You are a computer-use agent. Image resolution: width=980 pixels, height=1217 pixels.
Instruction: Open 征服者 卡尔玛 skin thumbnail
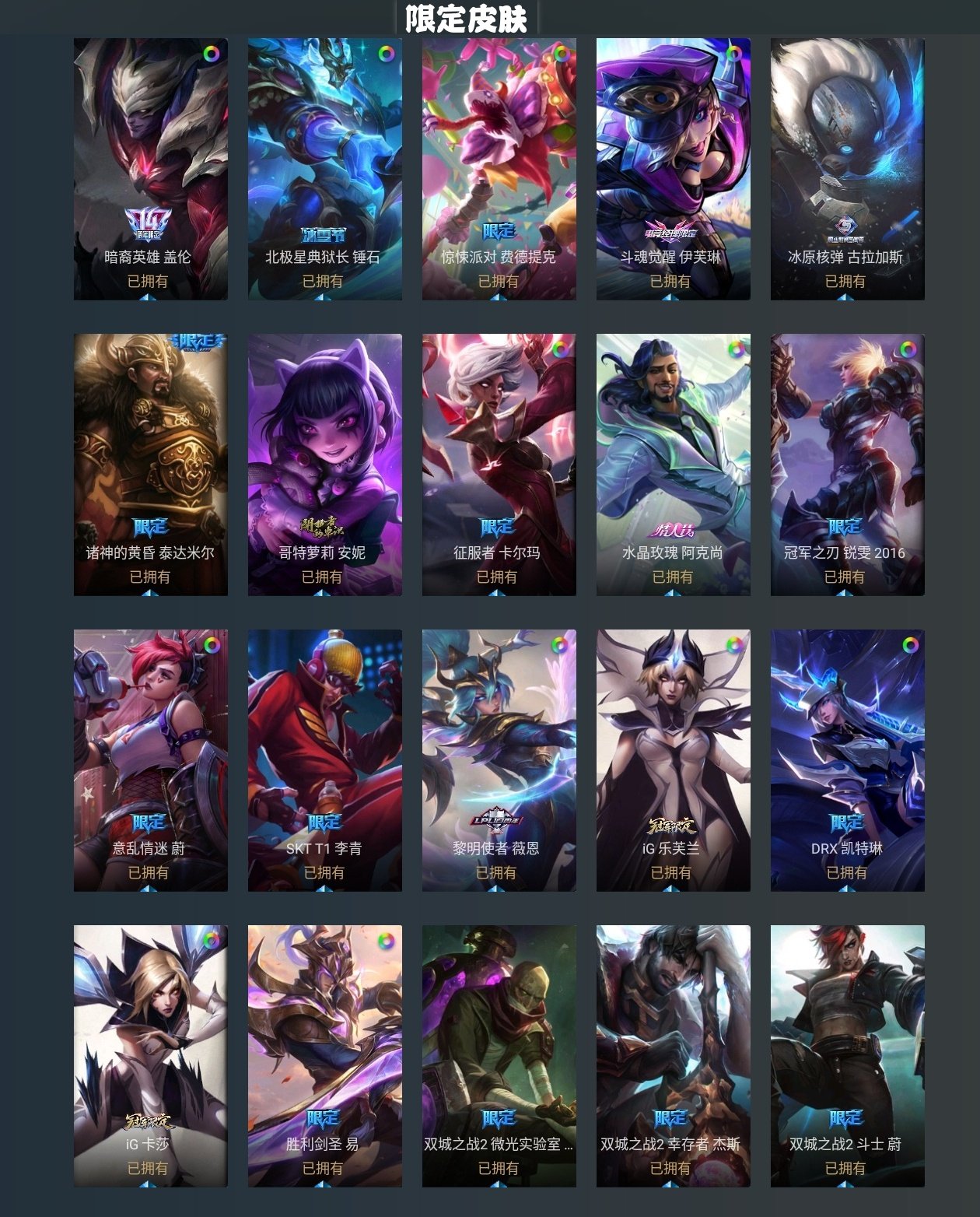pyautogui.click(x=499, y=465)
